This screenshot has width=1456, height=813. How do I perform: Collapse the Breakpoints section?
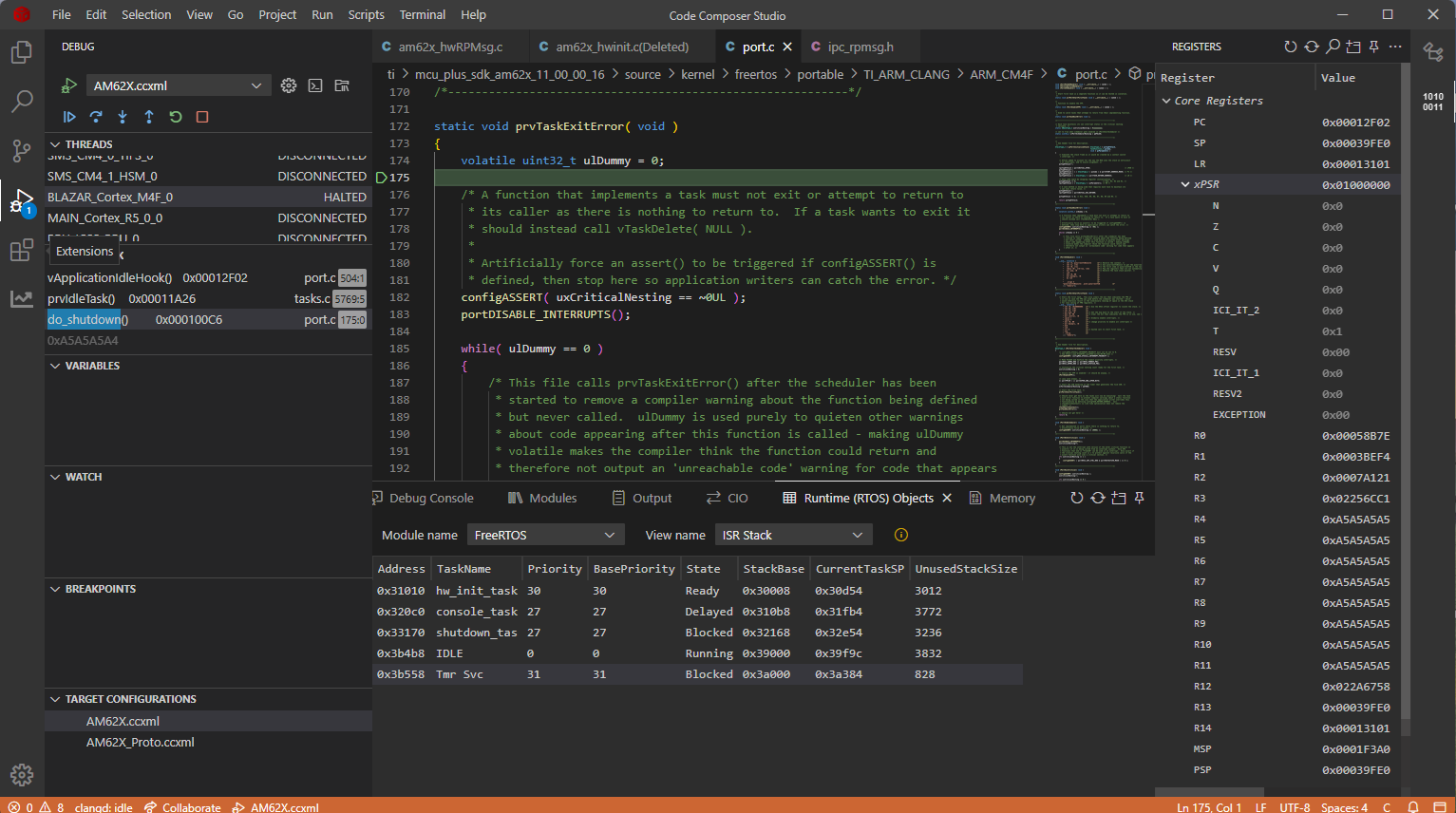coord(55,589)
